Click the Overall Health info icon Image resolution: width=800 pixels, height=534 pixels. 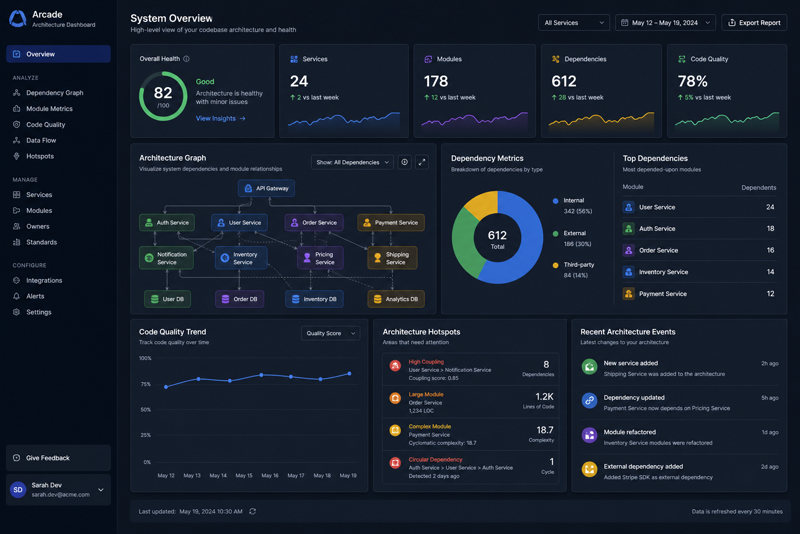tap(186, 59)
